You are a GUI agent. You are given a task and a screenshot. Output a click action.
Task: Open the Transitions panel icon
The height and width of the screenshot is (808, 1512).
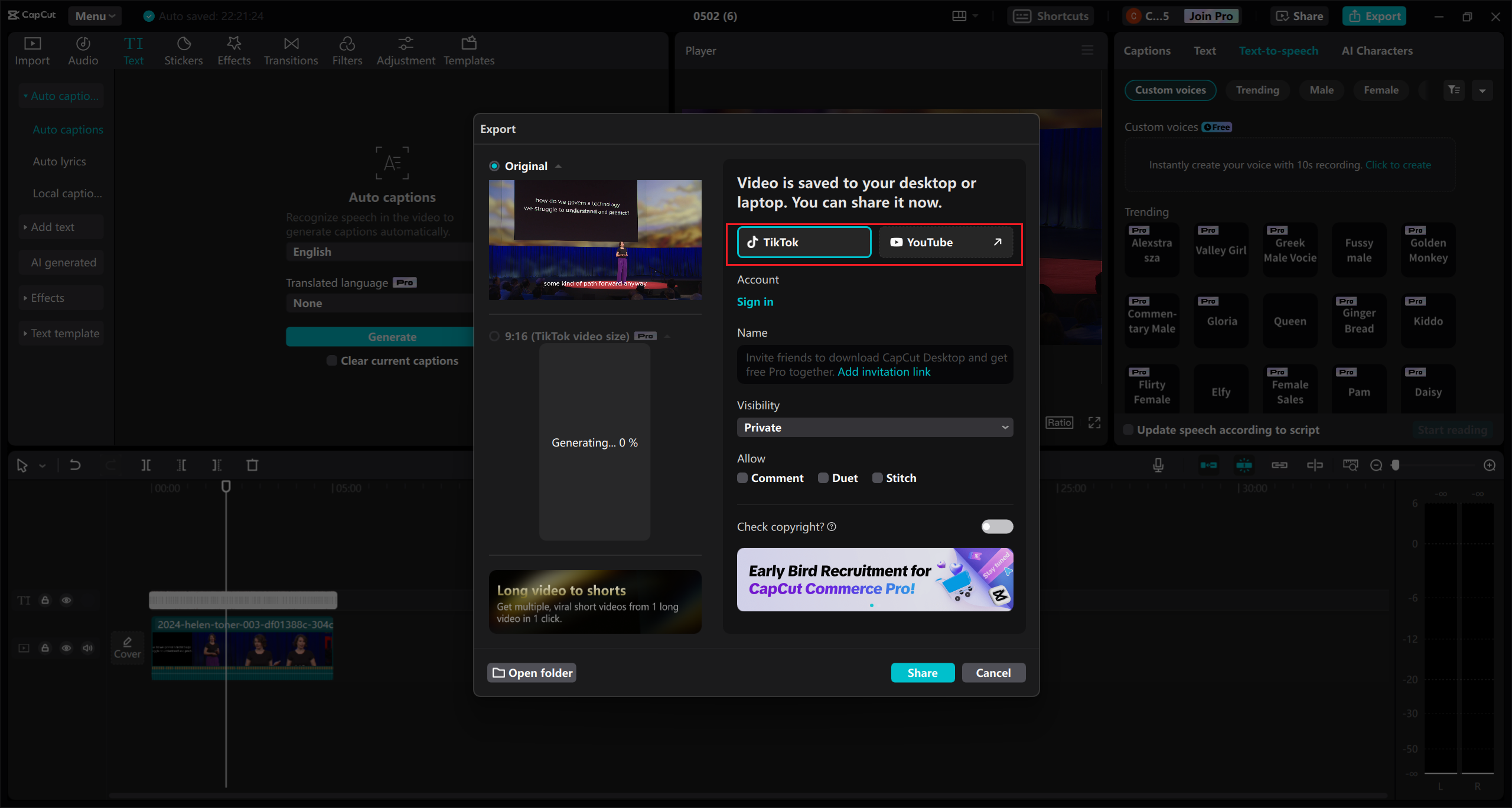[291, 44]
